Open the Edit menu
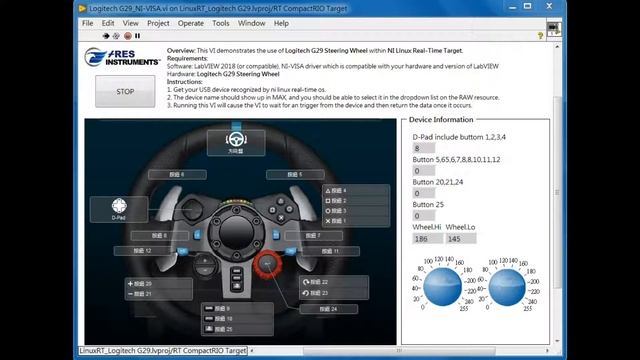640x360 pixels. (x=108, y=23)
